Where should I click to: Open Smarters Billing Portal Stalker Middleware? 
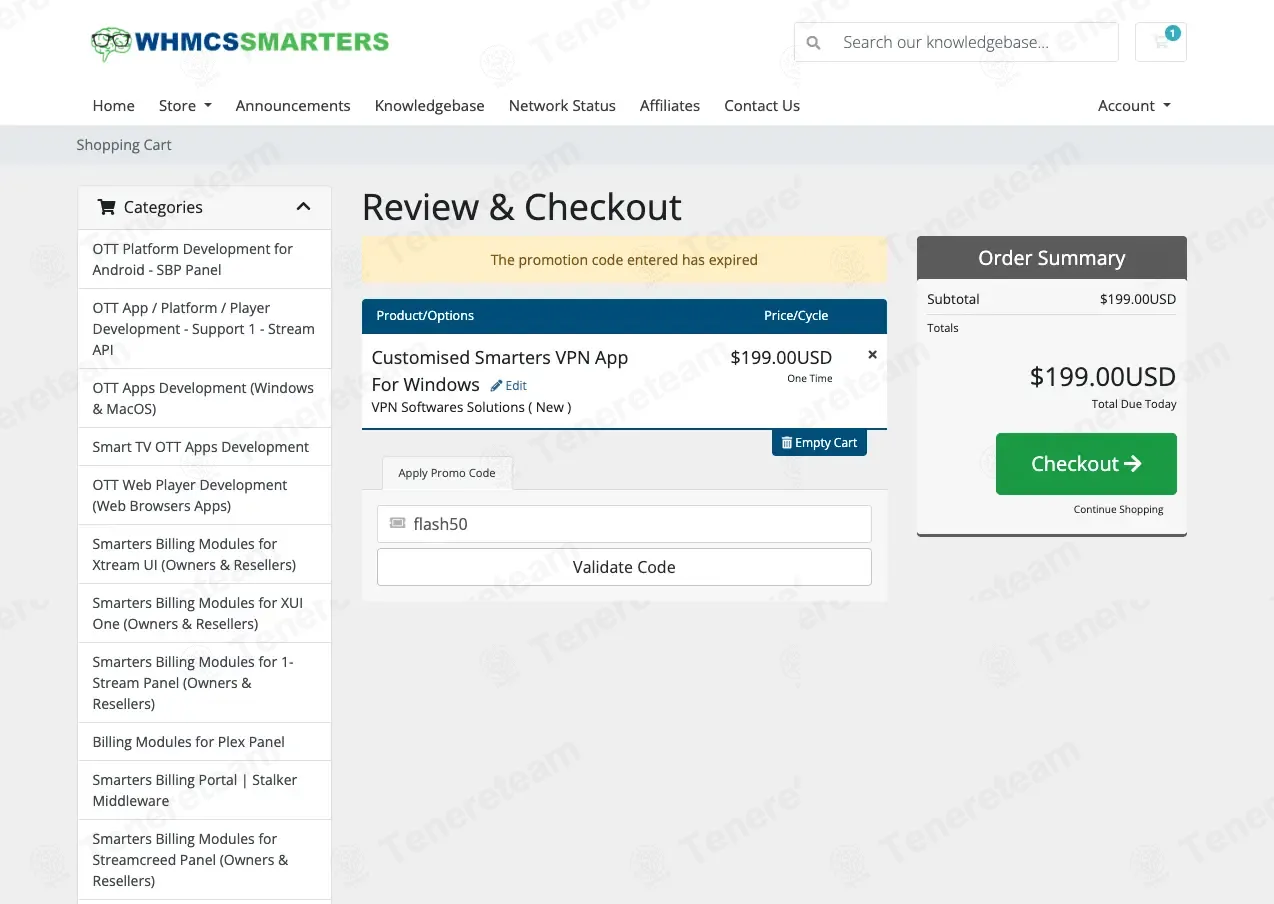pyautogui.click(x=204, y=790)
